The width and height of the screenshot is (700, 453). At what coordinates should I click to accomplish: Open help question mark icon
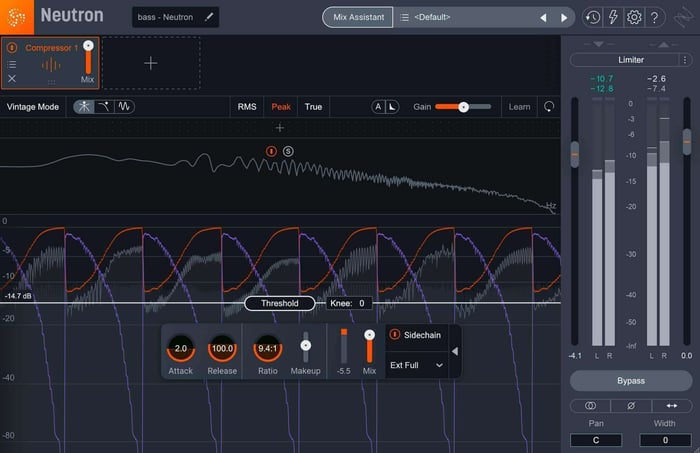coord(654,17)
